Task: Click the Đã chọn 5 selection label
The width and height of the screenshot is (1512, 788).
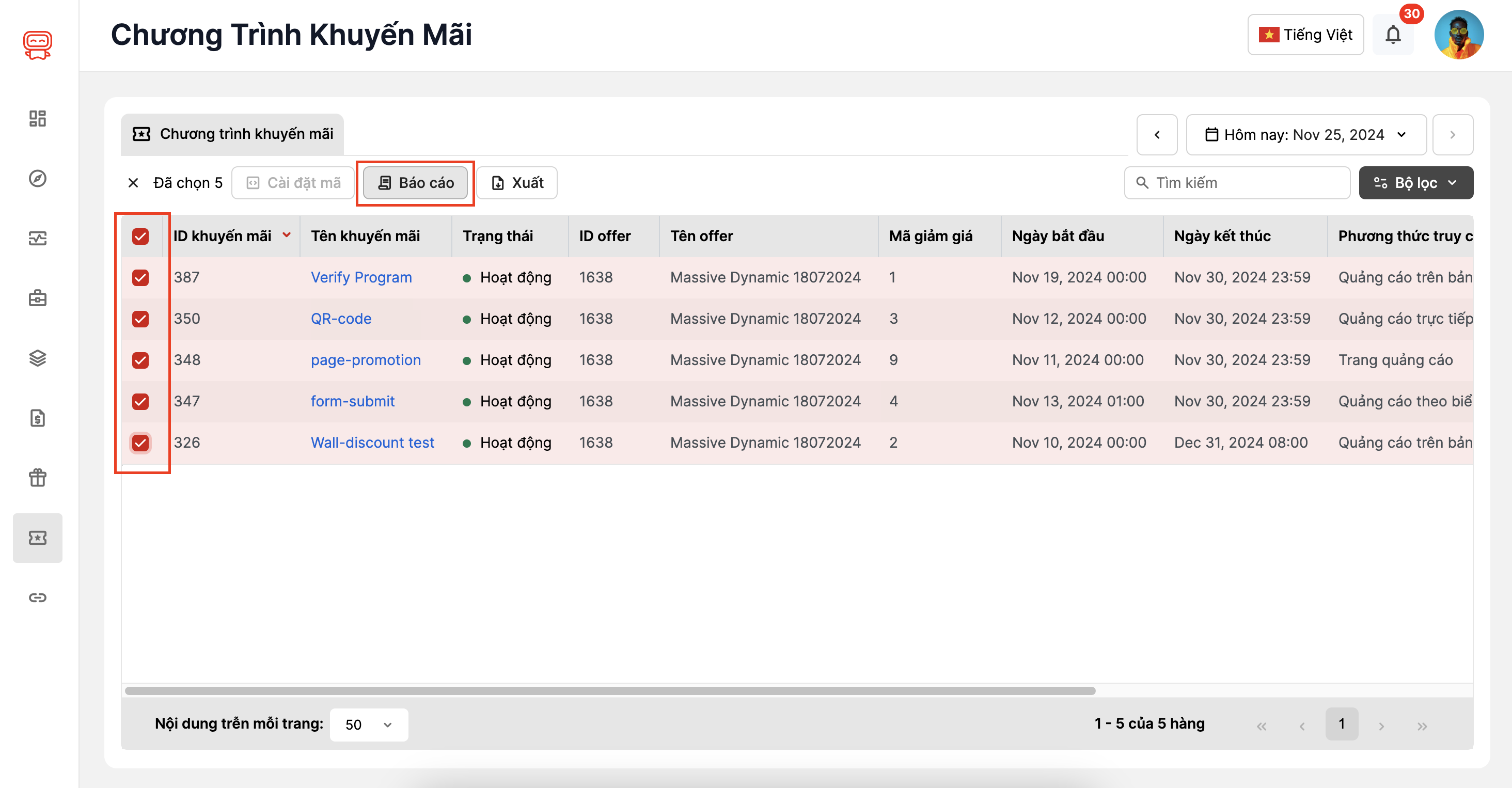Action: tap(188, 183)
